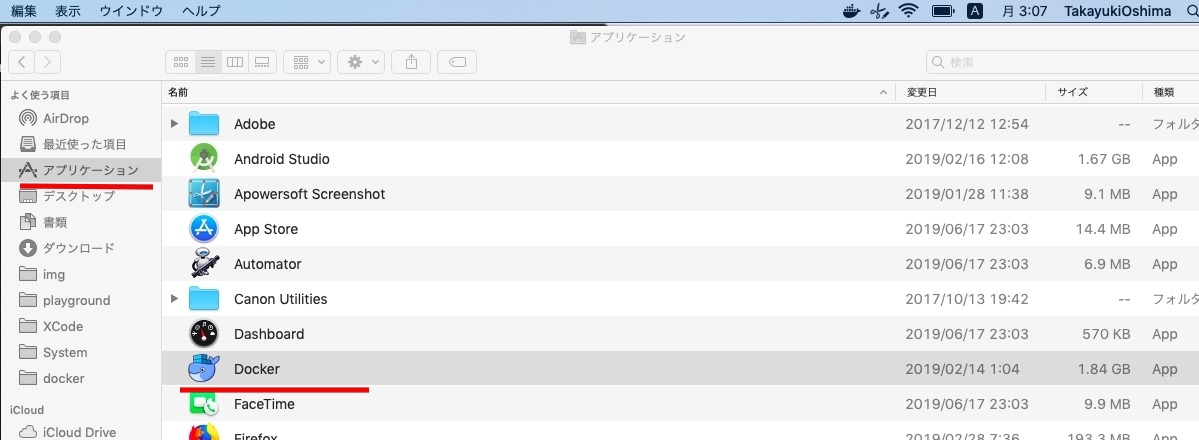This screenshot has height=440, width=1199.
Task: Go forward with the right arrow button
Action: [x=47, y=62]
